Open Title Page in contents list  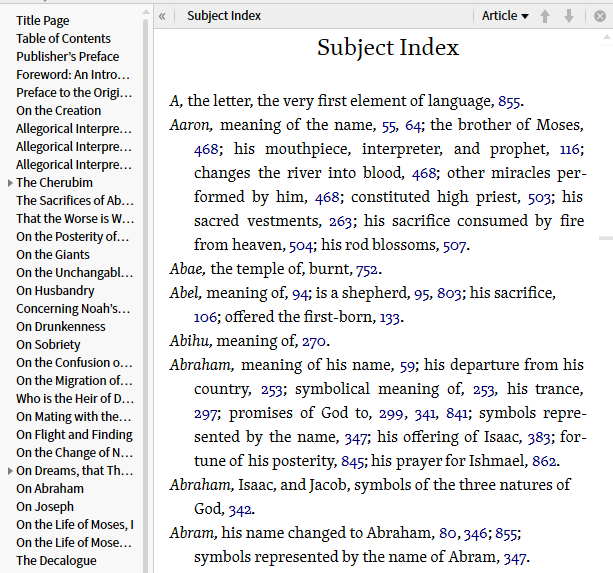43,21
